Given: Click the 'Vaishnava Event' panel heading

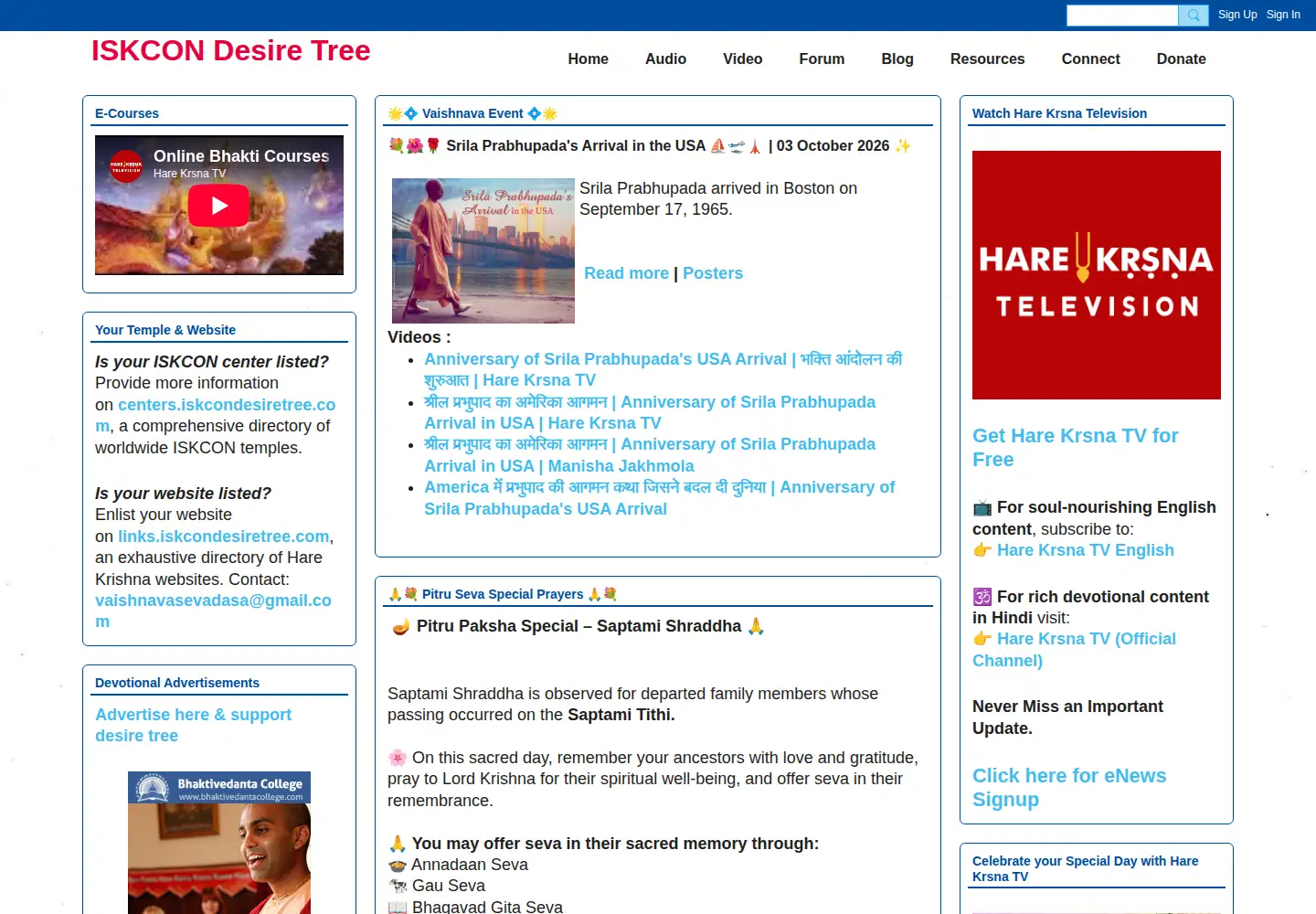Looking at the screenshot, I should 472,113.
